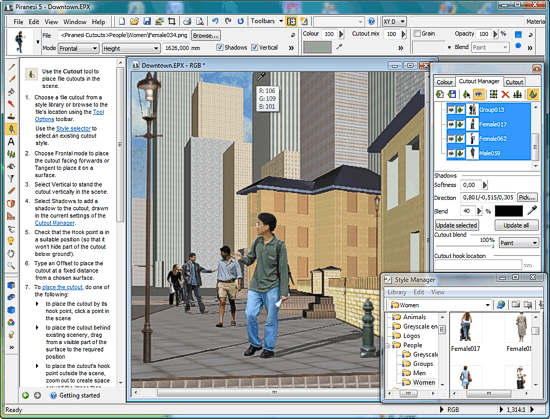This screenshot has height=419, width=550.
Task: Toggle the Vertical checkbox
Action: [255, 47]
